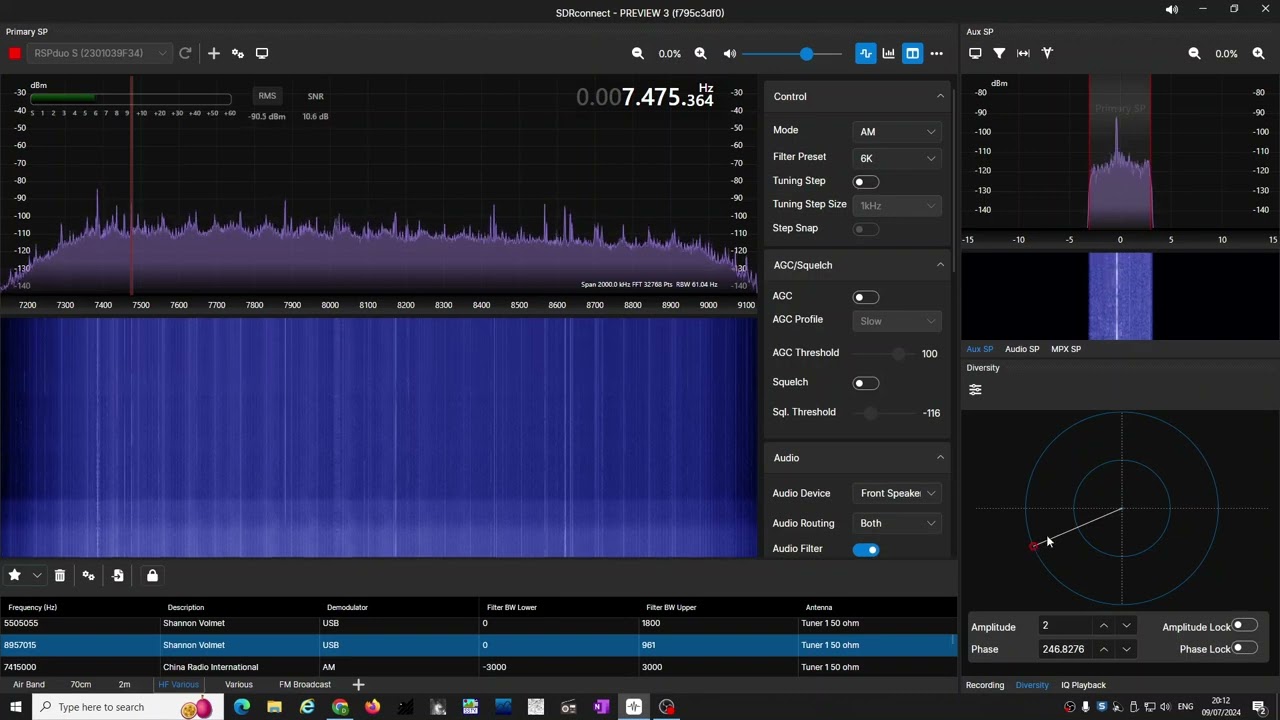The image size is (1280, 720).
Task: Toggle the memory panel lock icon
Action: (152, 575)
